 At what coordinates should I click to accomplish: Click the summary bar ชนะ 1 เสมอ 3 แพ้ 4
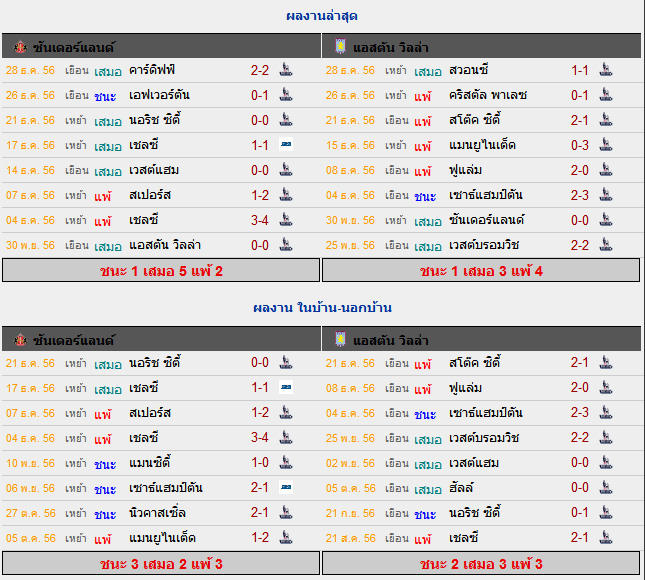point(481,270)
